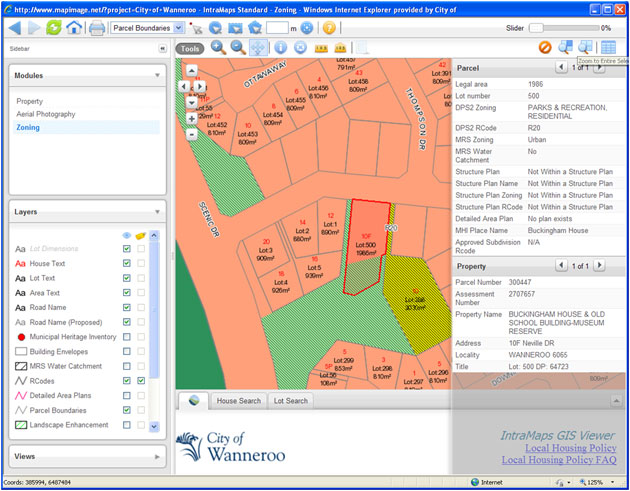Open the Local Housing Policy link
This screenshot has width=630, height=491.
(x=571, y=448)
